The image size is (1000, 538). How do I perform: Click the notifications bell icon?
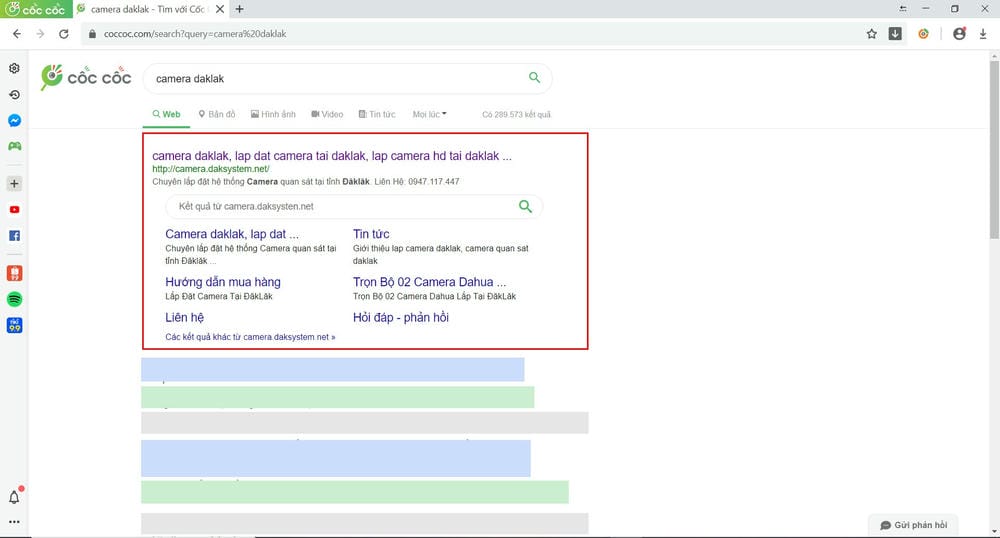pos(14,497)
